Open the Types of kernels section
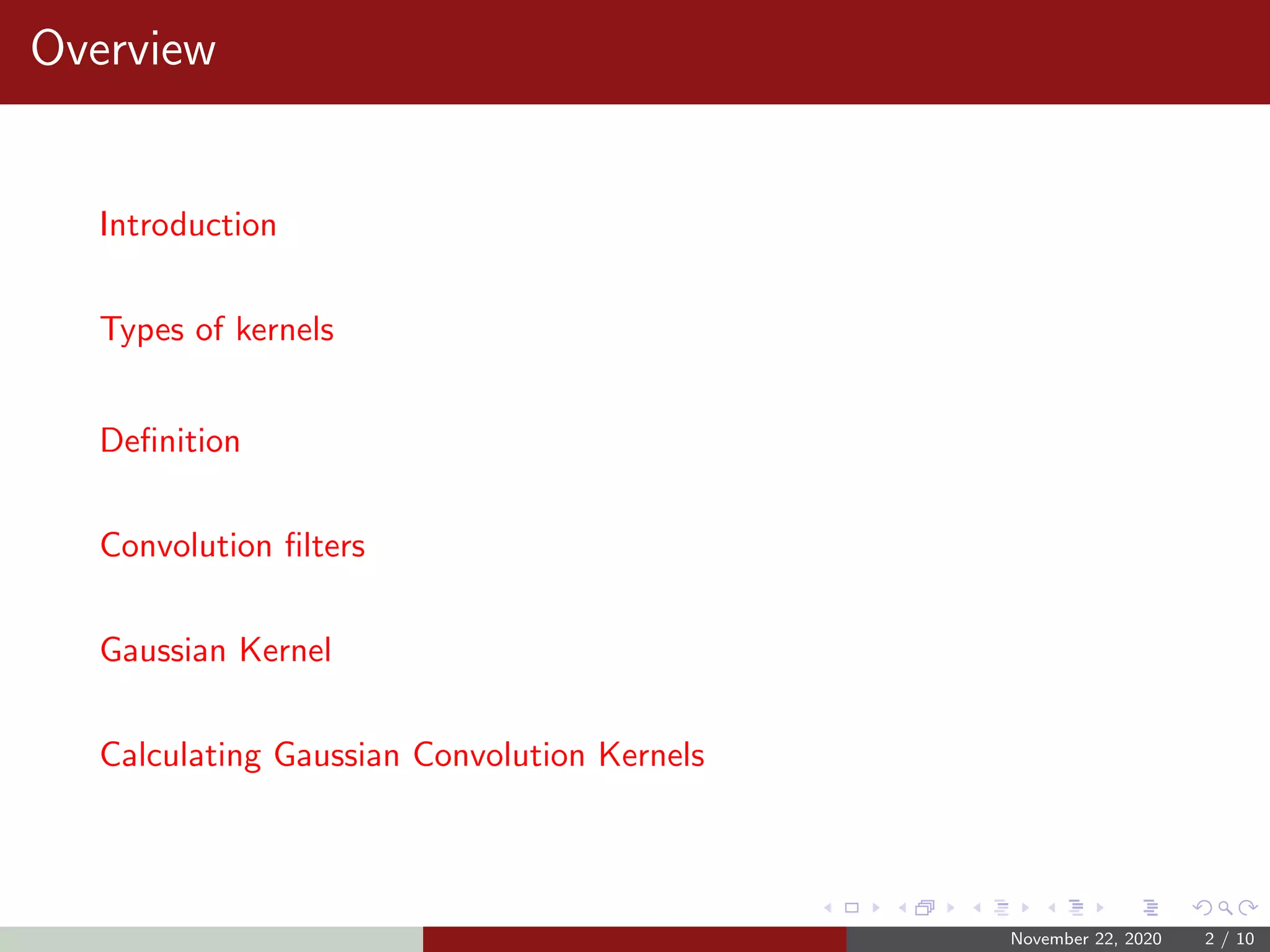 pyautogui.click(x=217, y=329)
